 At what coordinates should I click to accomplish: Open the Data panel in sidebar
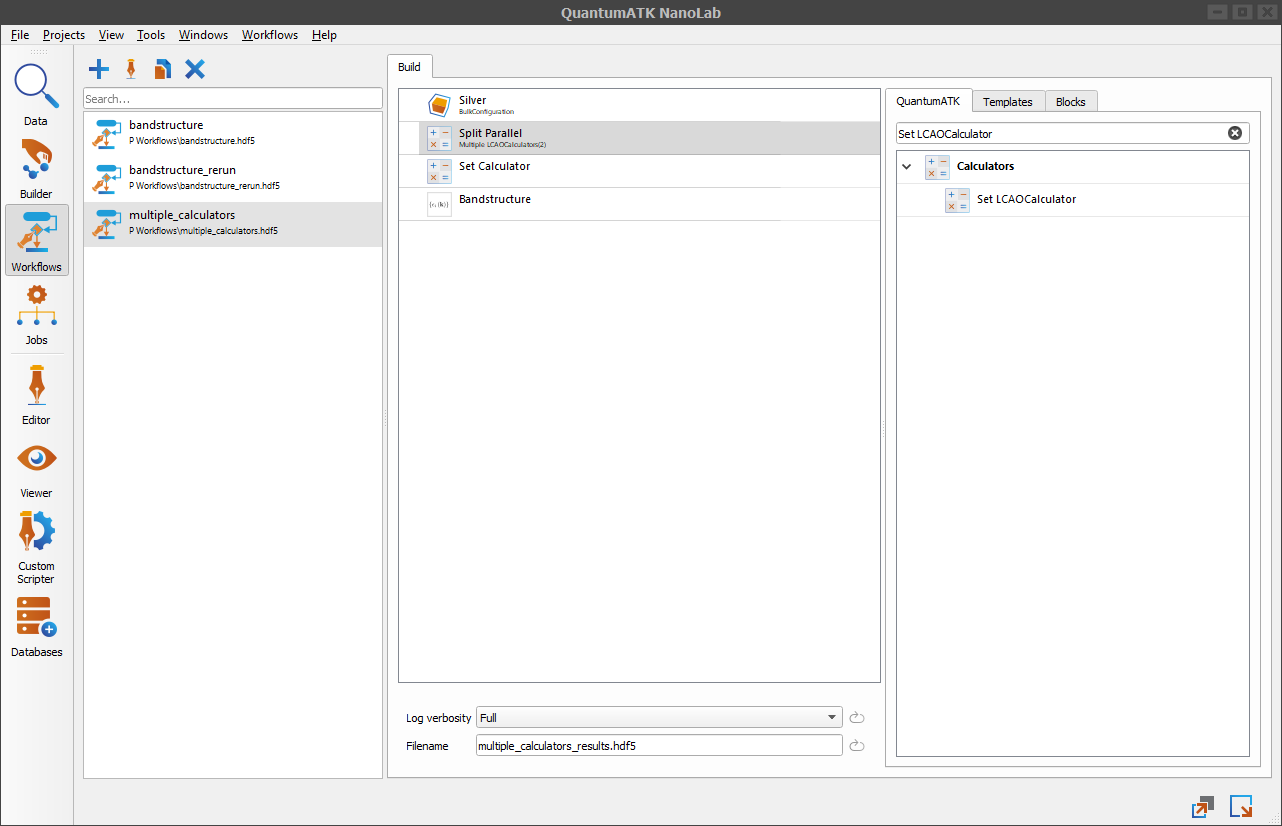[36, 95]
